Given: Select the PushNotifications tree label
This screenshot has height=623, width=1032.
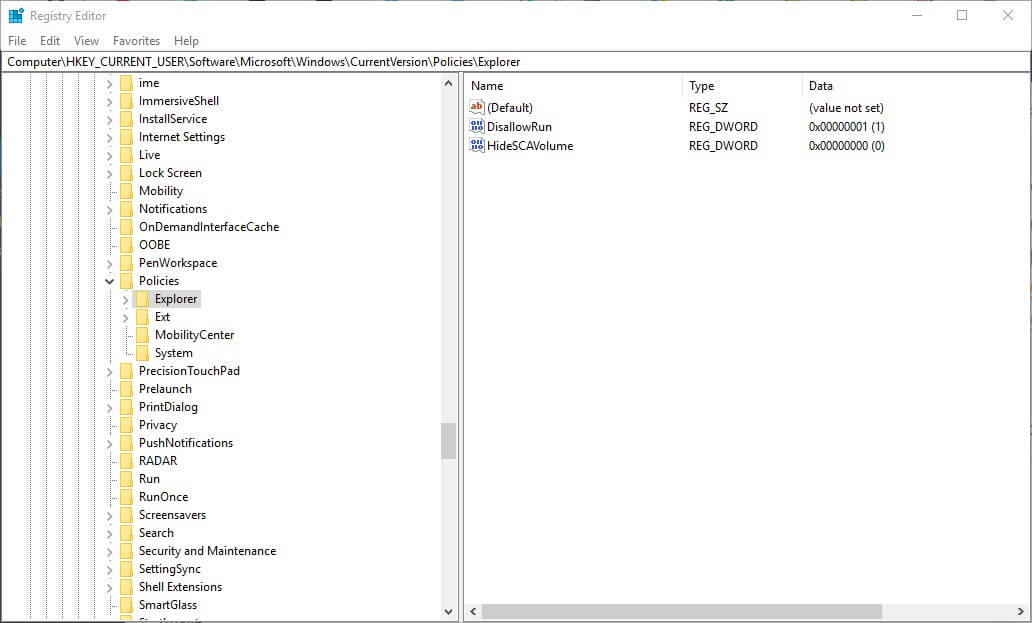Looking at the screenshot, I should (186, 443).
